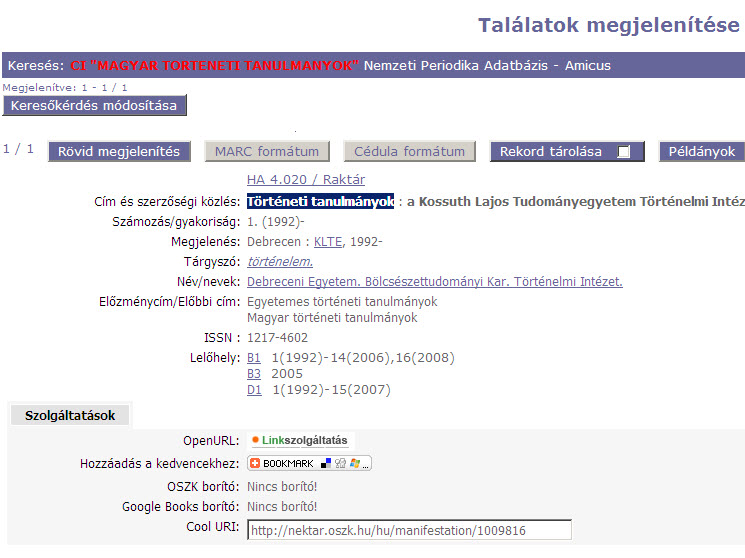Click the highlighted Történeti tanulmányok title

(x=320, y=201)
